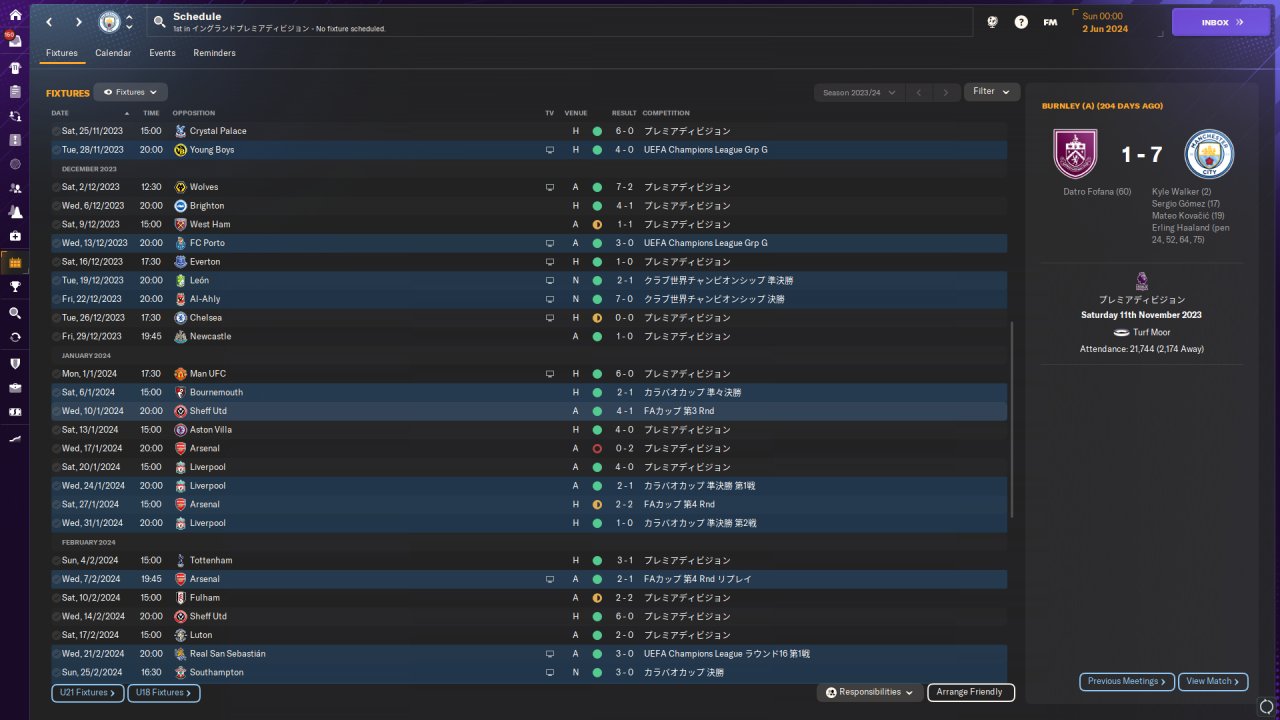1280x720 pixels.
Task: Select the Al-Ahly 7 - 0 result
Action: point(624,299)
